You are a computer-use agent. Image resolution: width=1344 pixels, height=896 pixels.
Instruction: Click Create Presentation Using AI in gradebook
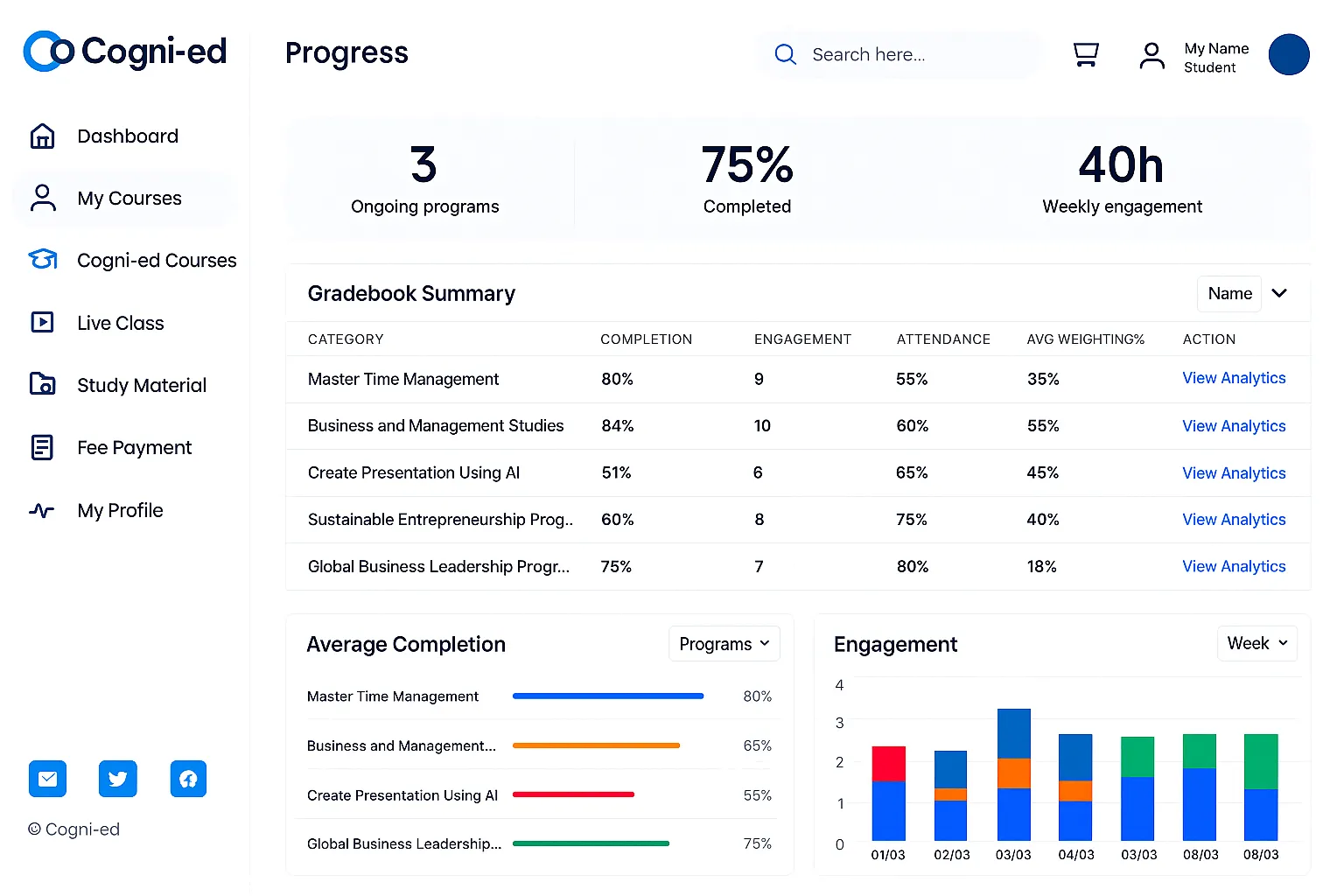414,473
